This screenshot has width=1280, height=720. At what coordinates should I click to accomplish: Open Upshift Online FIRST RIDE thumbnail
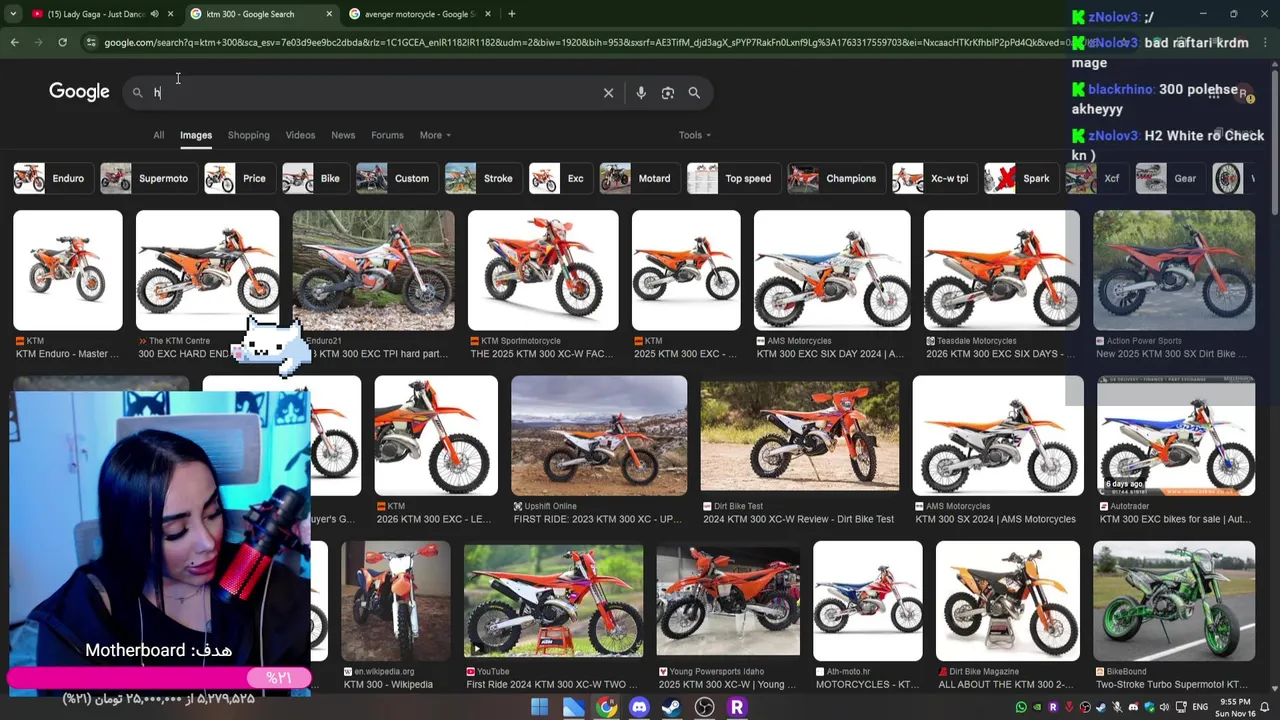pos(599,435)
